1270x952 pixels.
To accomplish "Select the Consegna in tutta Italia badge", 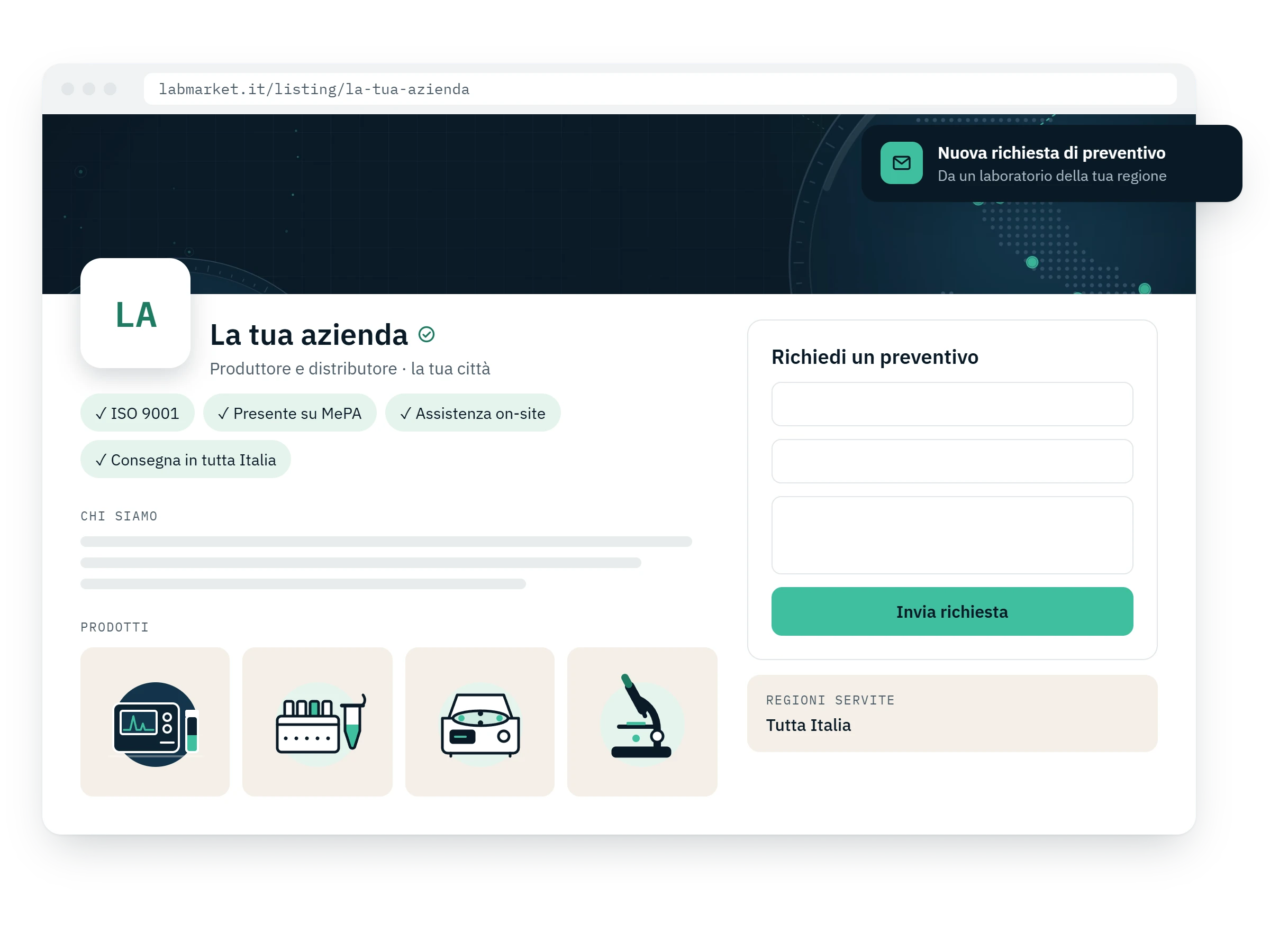I will pyautogui.click(x=185, y=460).
